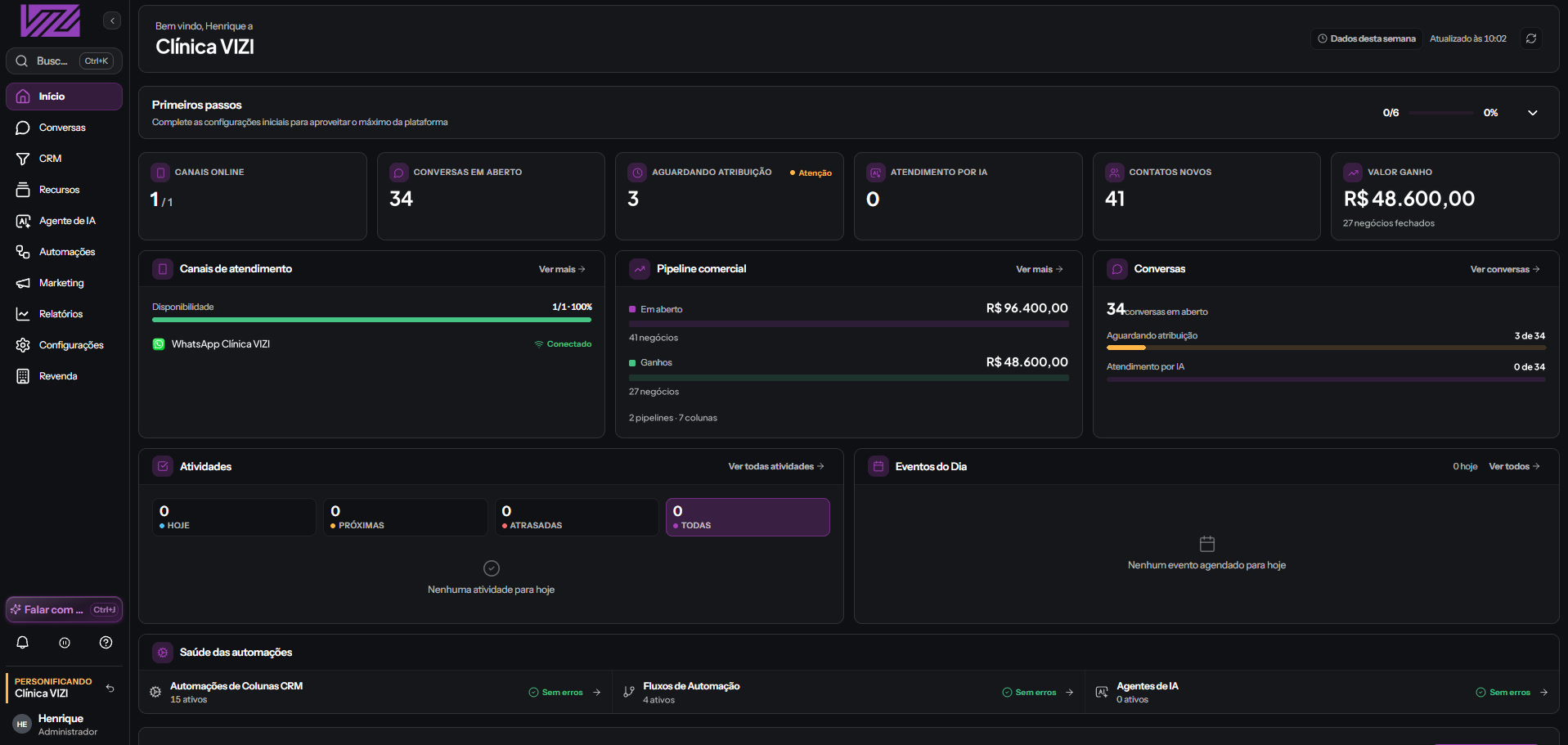Click the Disponibilidade progress bar

371,320
